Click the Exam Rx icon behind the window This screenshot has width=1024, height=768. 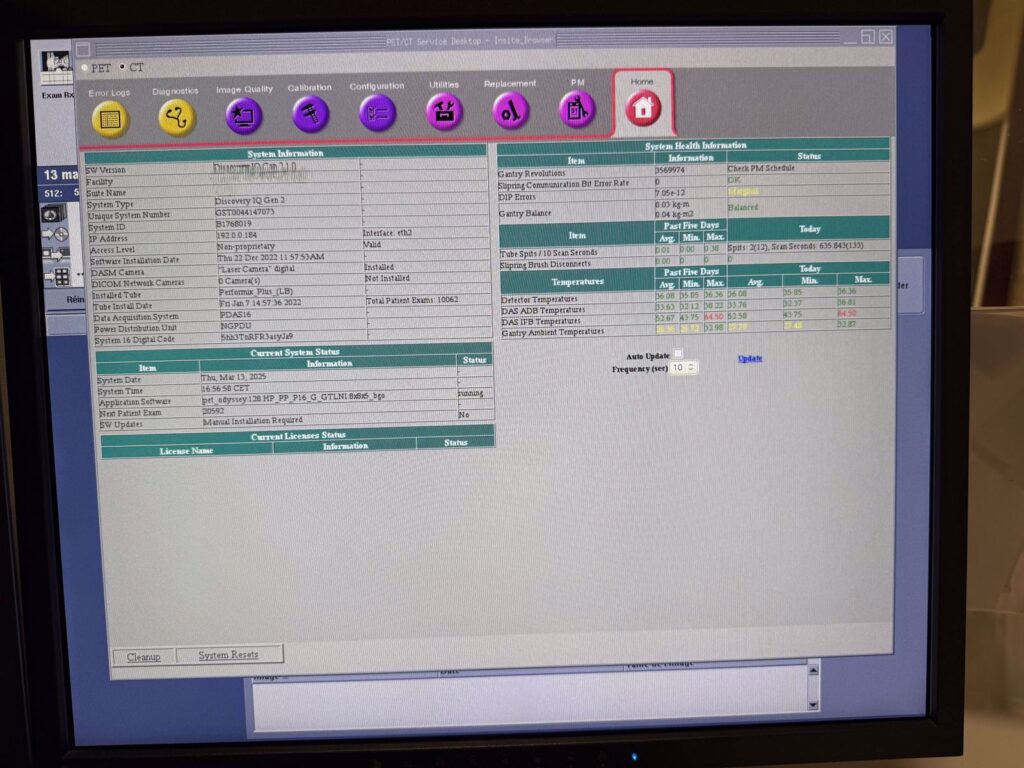pyautogui.click(x=57, y=69)
